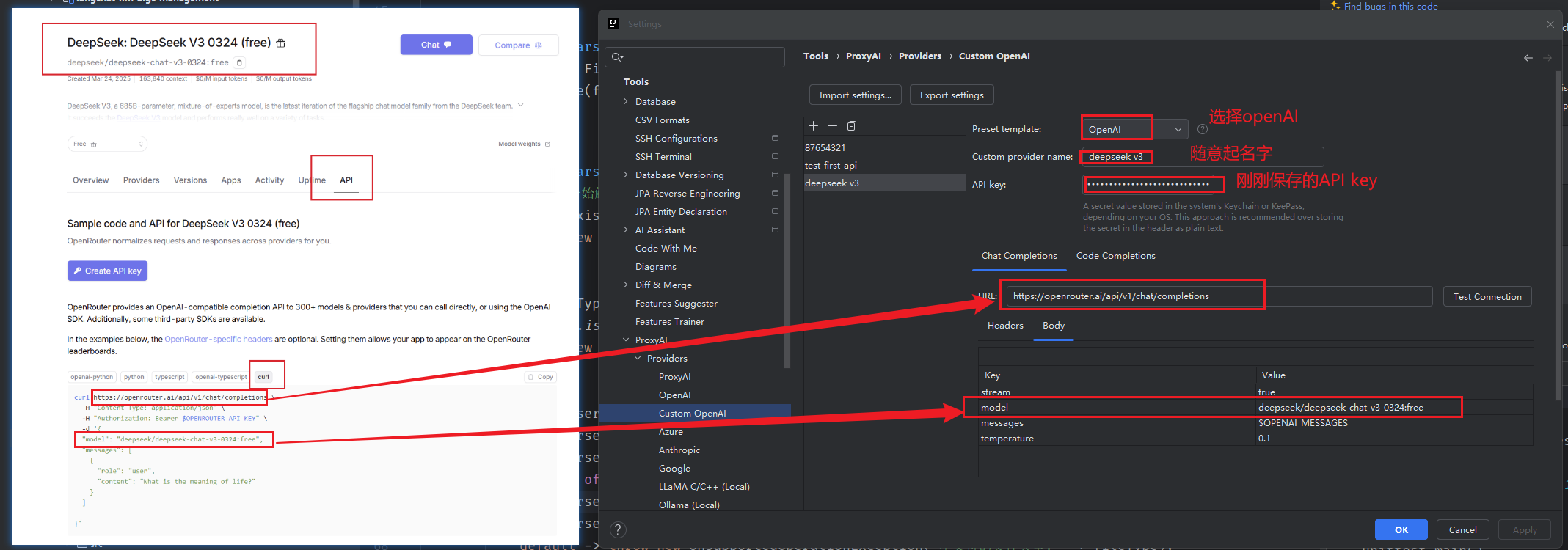The image size is (1568, 550).
Task: Click Custom provider name field
Action: pos(1203,157)
